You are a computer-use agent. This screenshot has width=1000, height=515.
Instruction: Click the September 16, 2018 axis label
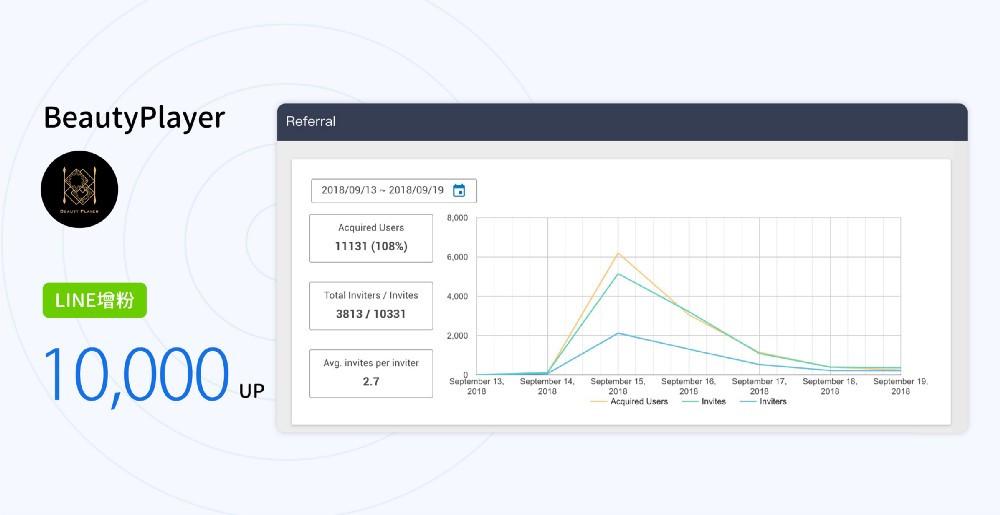pos(688,386)
